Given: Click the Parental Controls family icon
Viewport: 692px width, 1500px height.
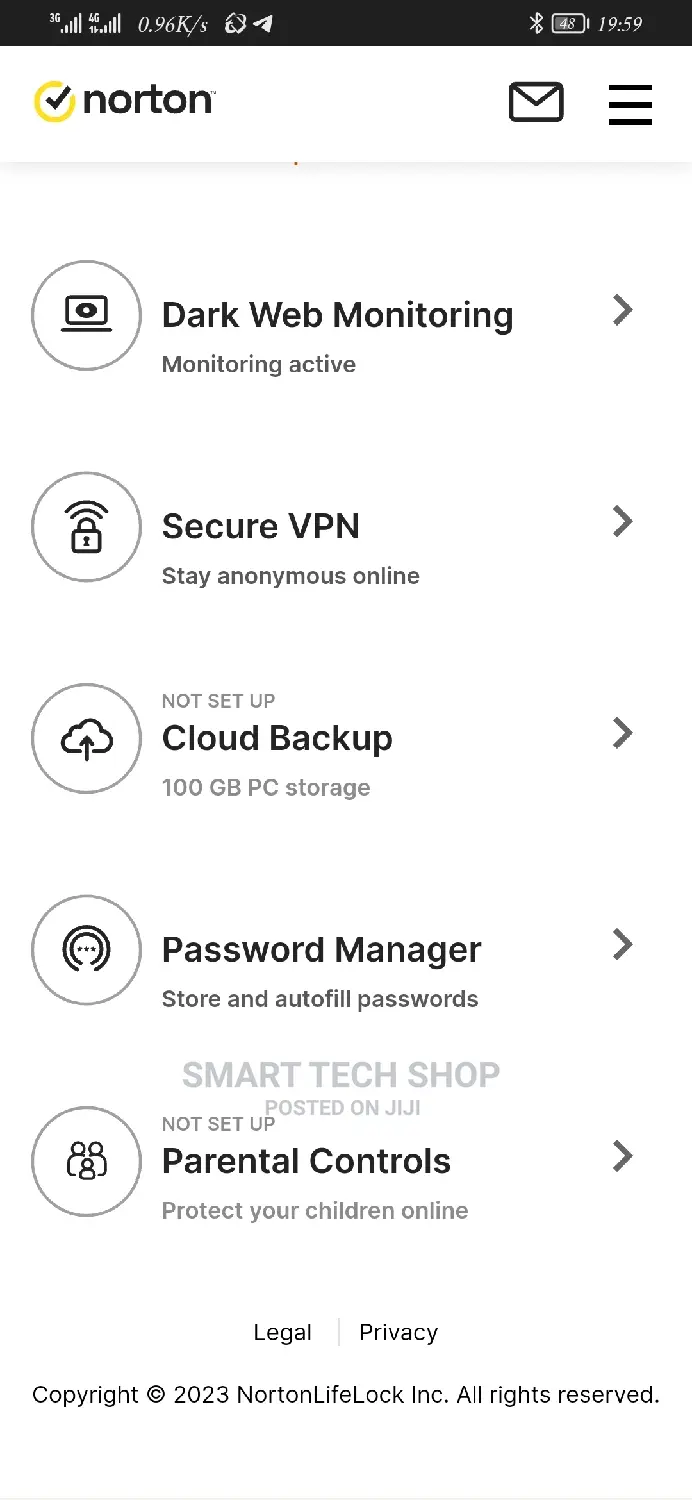Looking at the screenshot, I should click(86, 1161).
